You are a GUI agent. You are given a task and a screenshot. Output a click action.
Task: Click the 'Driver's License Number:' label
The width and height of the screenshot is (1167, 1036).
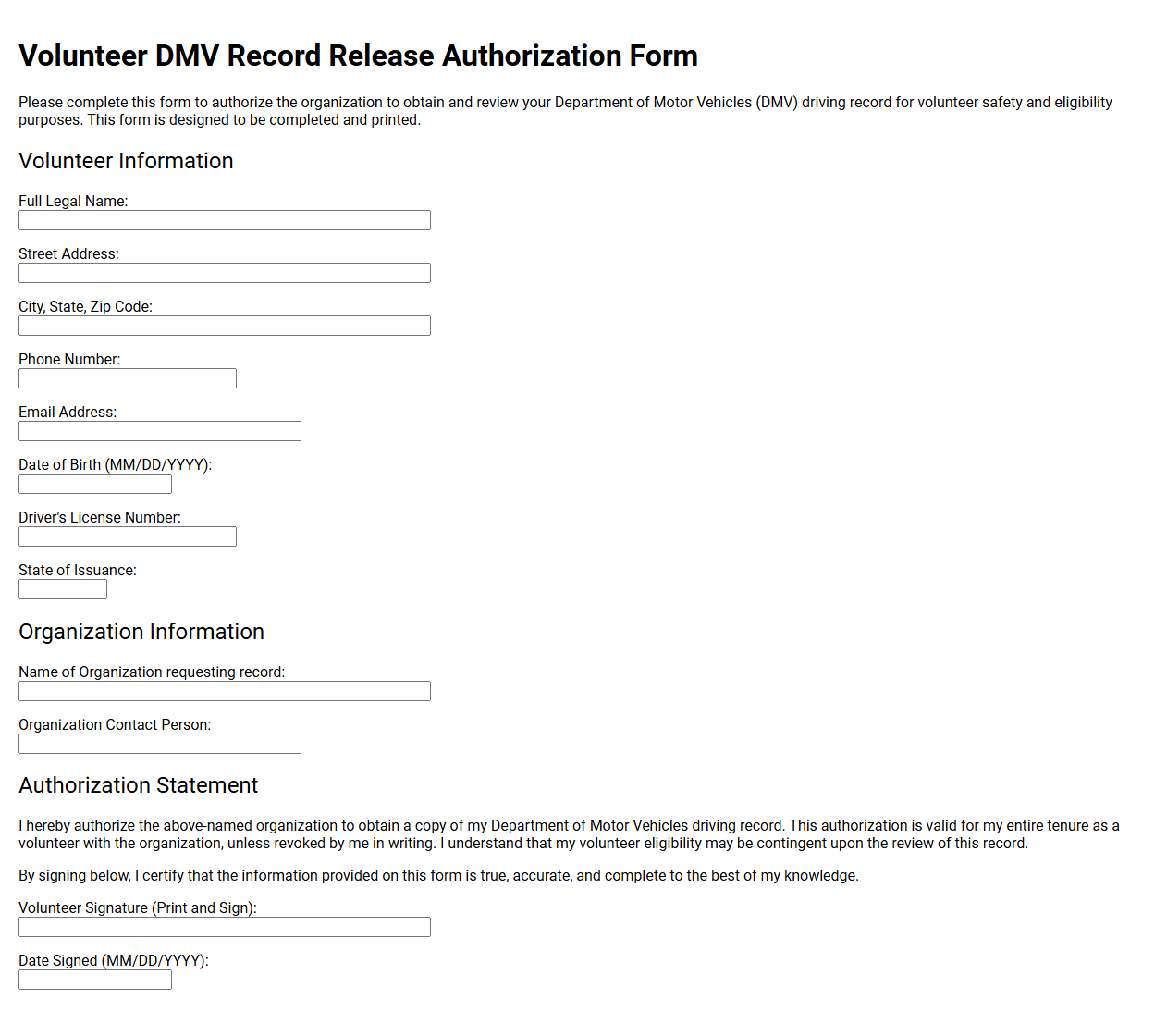pos(100,517)
